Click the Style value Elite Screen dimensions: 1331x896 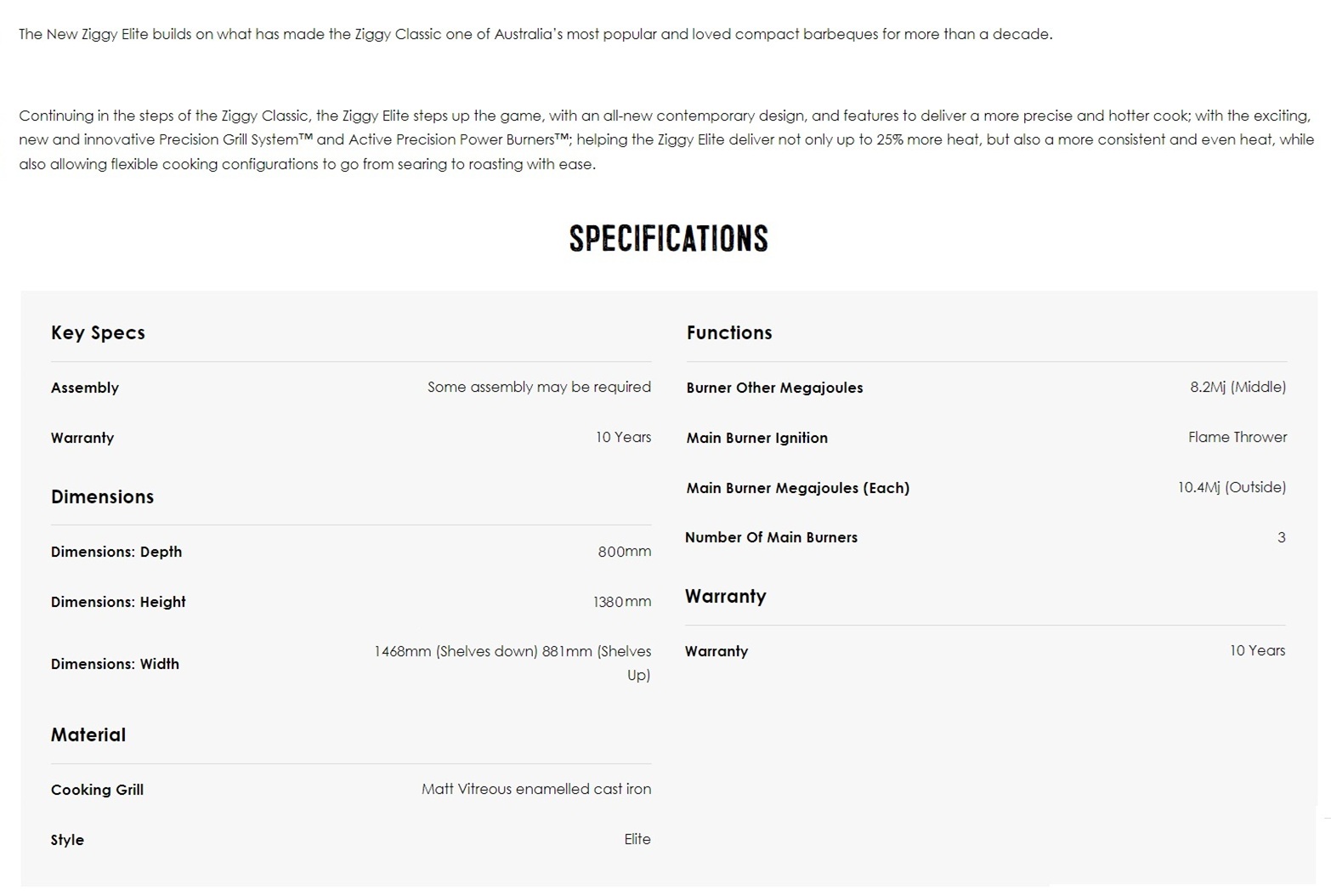pyautogui.click(x=637, y=839)
